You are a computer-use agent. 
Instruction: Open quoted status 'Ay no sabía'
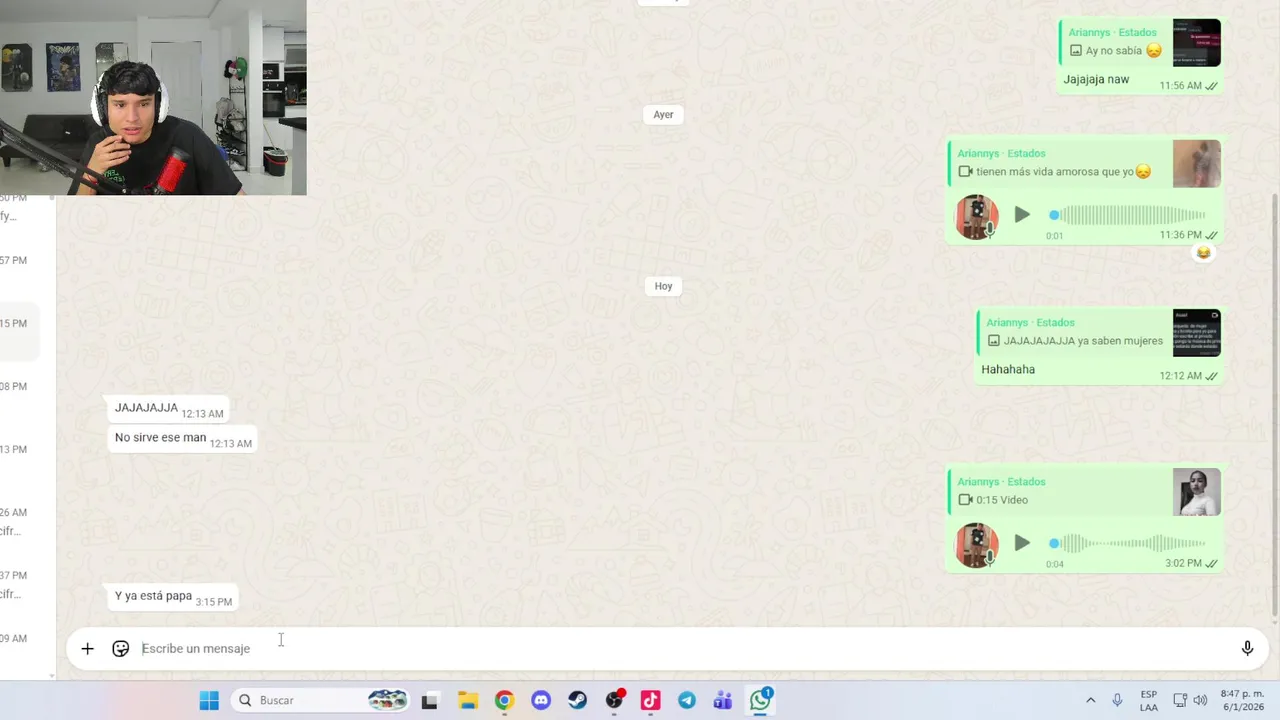[1140, 43]
